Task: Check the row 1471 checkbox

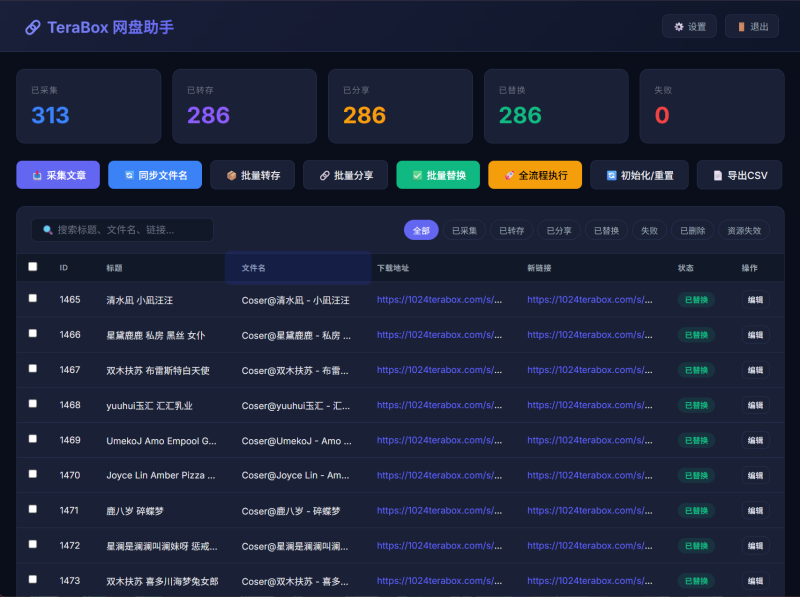Action: 33,509
